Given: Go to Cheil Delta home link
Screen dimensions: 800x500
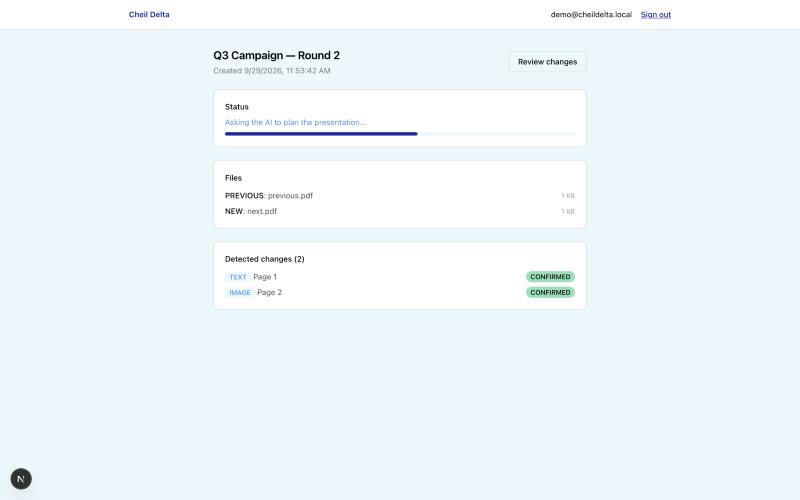Looking at the screenshot, I should pos(149,14).
